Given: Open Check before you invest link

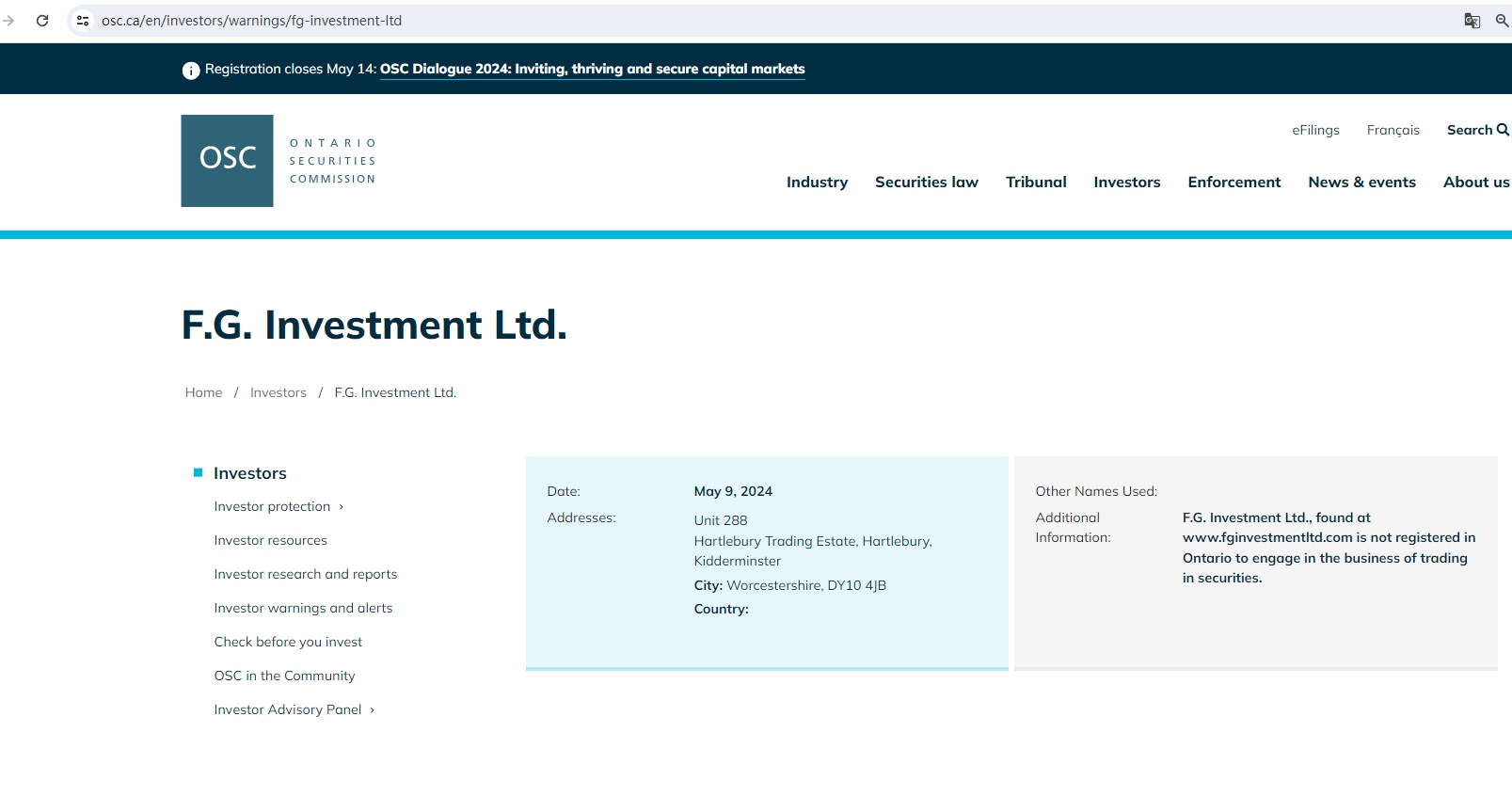Looking at the screenshot, I should [288, 642].
